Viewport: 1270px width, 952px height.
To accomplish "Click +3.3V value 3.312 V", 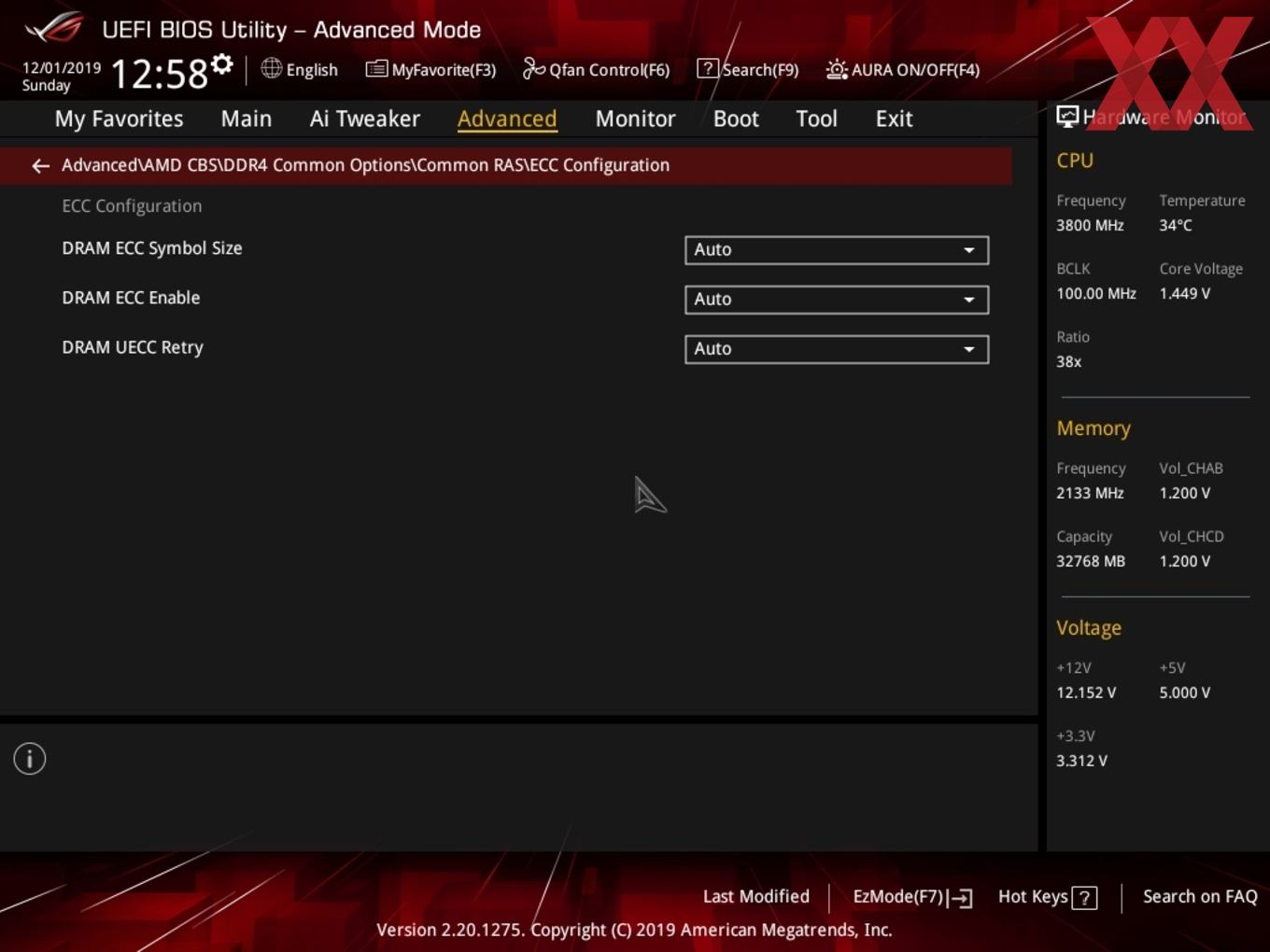I will click(x=1081, y=761).
